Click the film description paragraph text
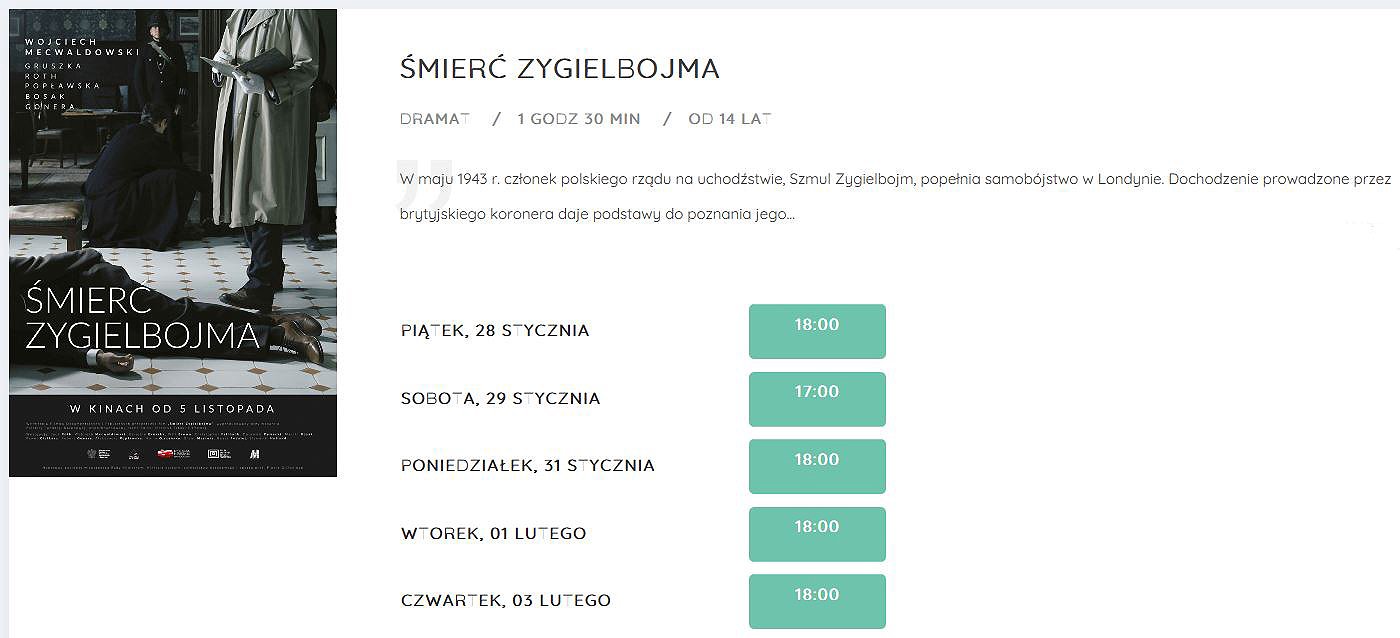This screenshot has height=638, width=1400. coord(895,197)
